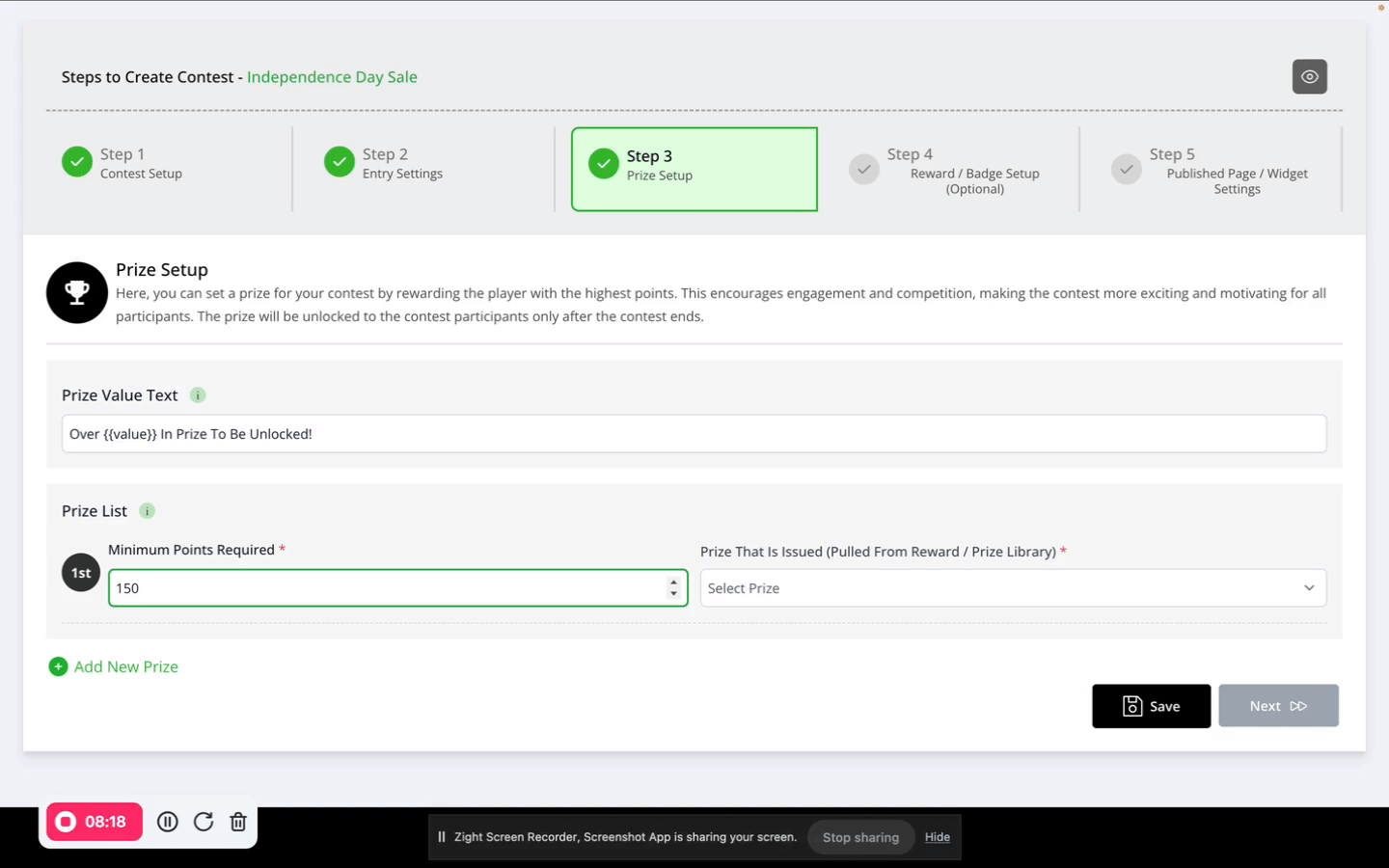
Task: Jump to Step 5 Published Page settings
Action: pyautogui.click(x=1223, y=171)
